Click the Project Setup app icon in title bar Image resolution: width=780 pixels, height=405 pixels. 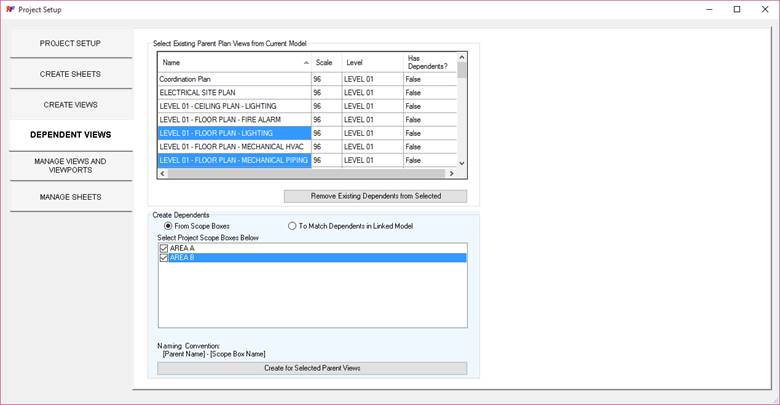coord(9,9)
